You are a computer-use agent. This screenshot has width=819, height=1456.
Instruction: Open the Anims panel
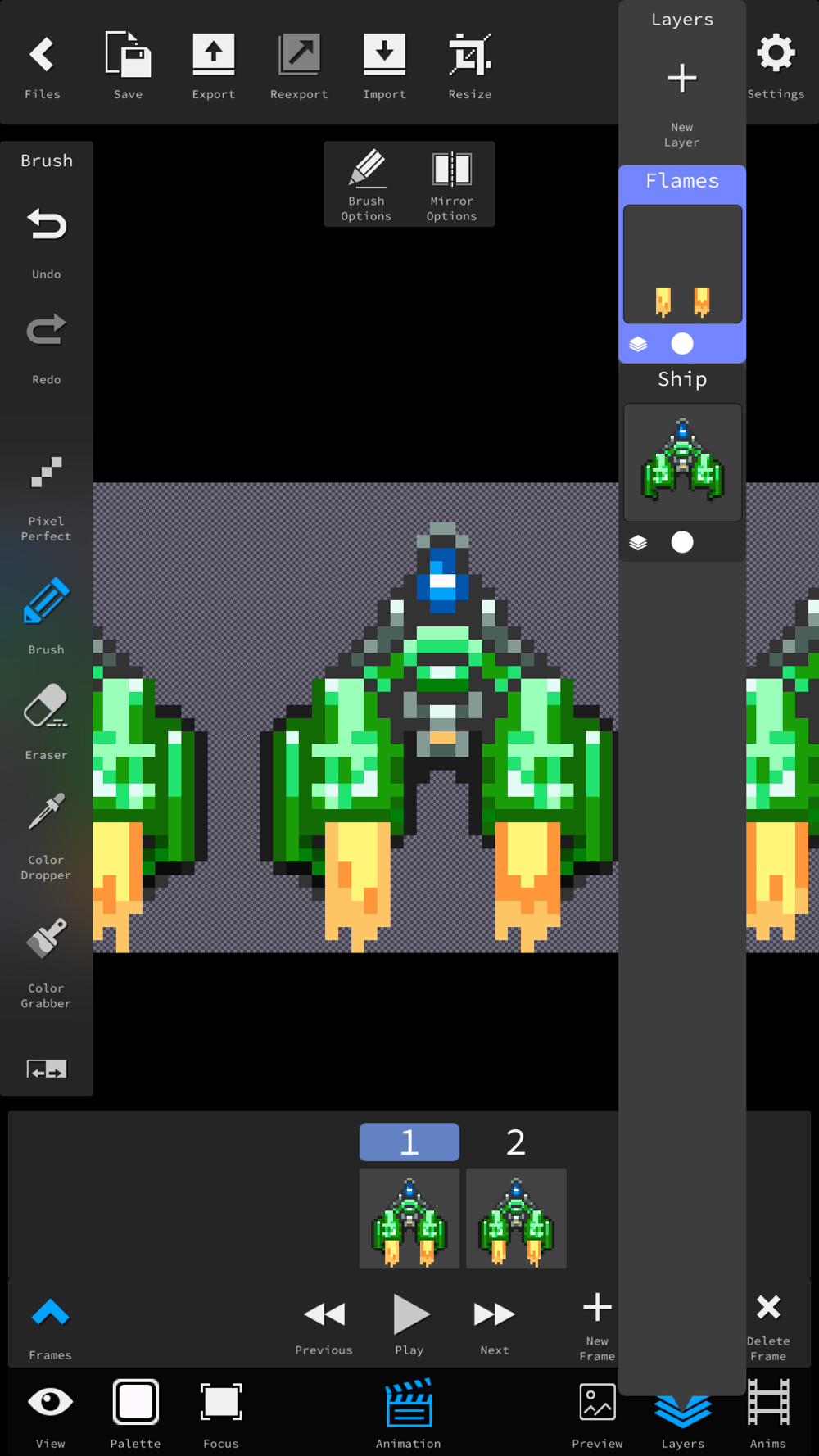[x=768, y=1414]
